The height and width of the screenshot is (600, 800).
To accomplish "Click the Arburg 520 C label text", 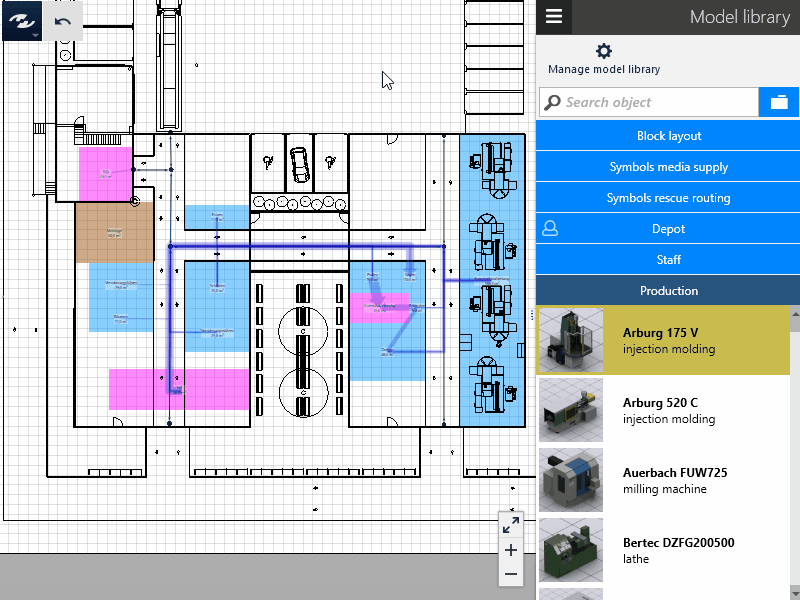I will click(x=660, y=403).
